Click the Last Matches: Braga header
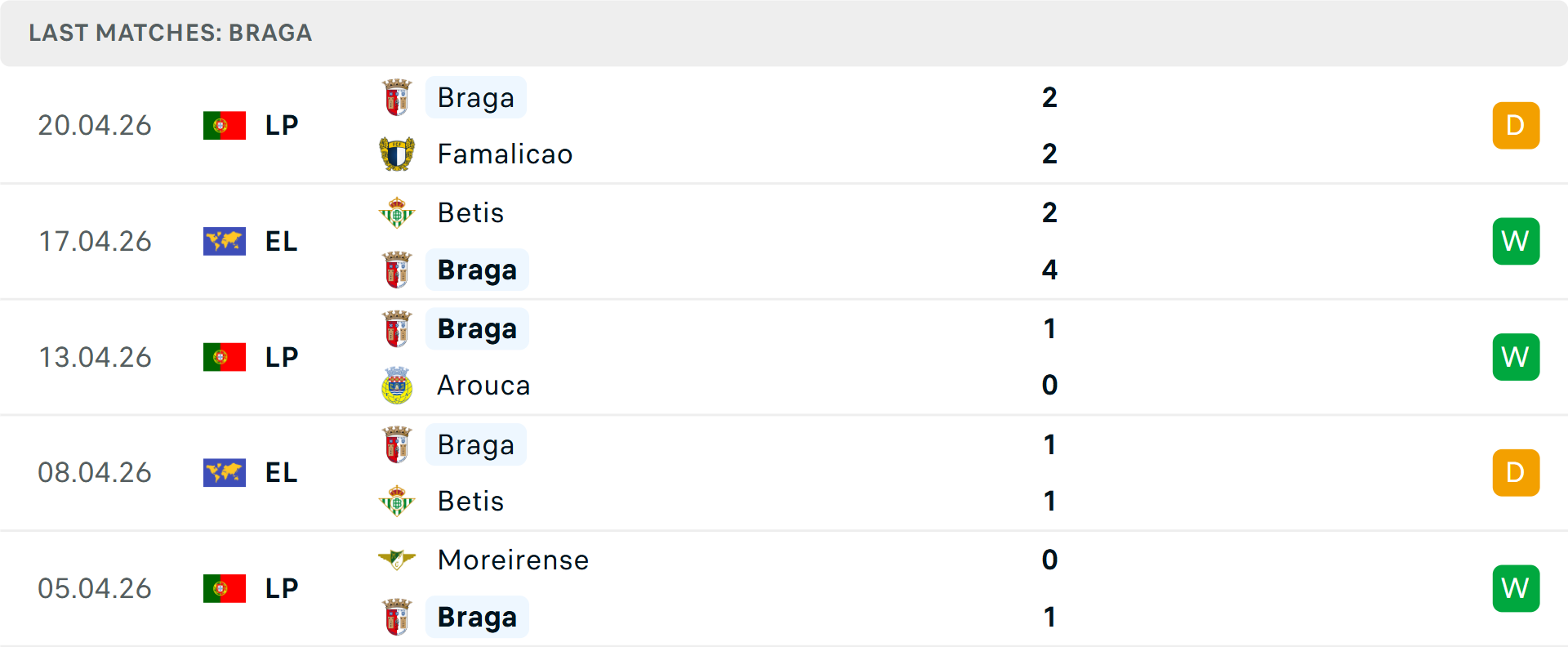1568x647 pixels. pyautogui.click(x=171, y=33)
